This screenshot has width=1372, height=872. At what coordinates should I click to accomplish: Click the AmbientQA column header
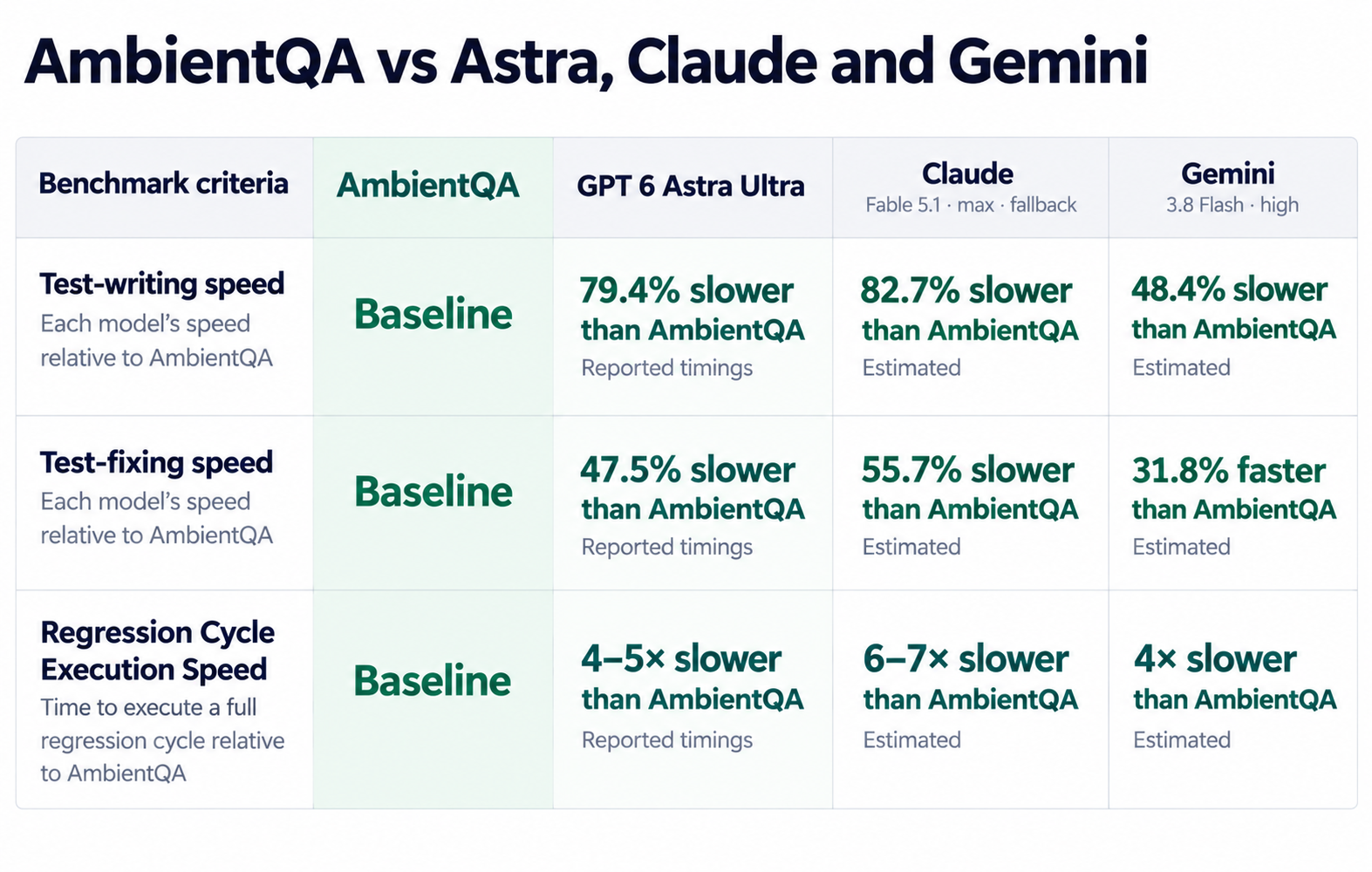tap(428, 185)
